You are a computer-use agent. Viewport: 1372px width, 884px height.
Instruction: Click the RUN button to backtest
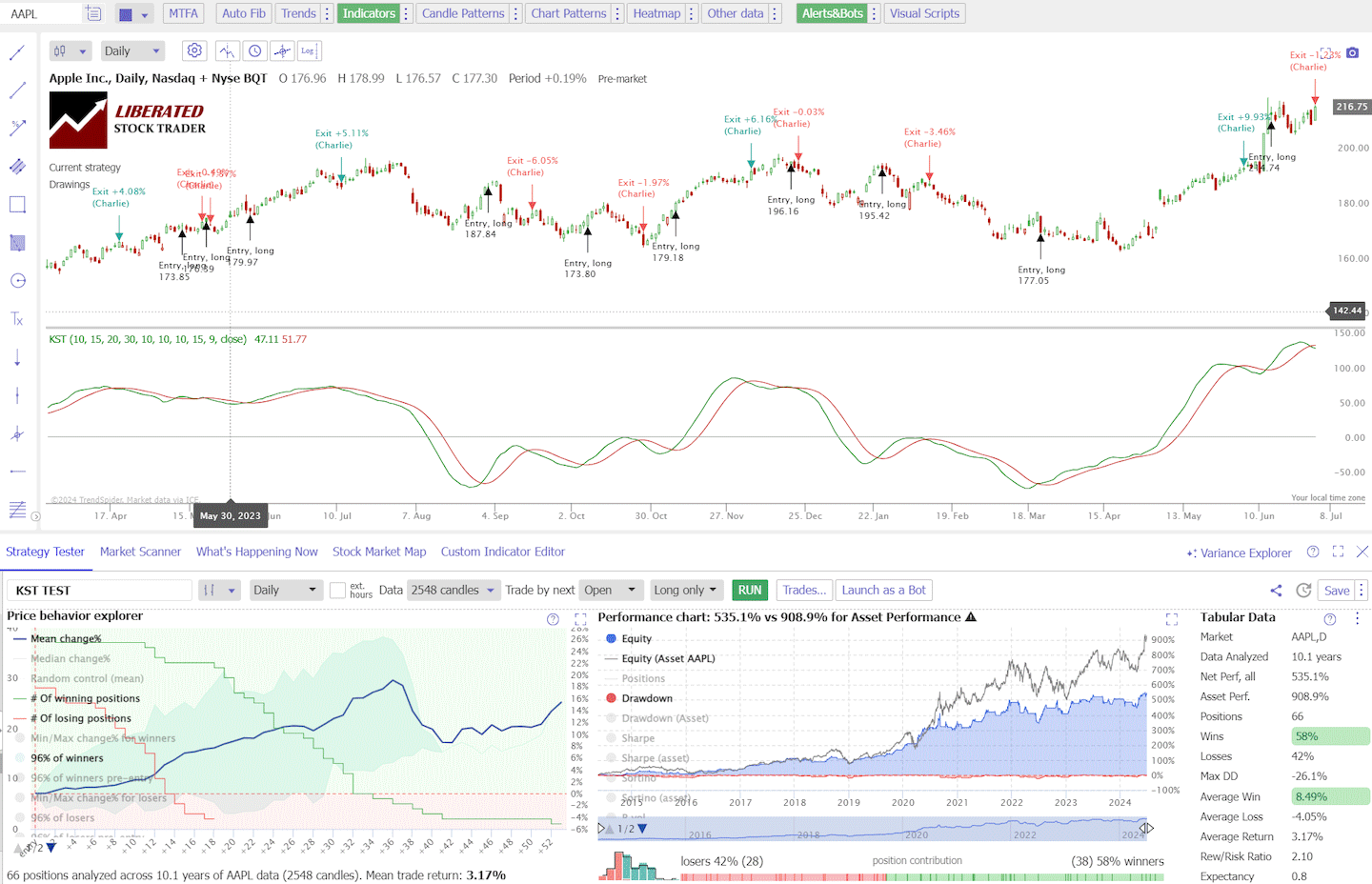(750, 590)
